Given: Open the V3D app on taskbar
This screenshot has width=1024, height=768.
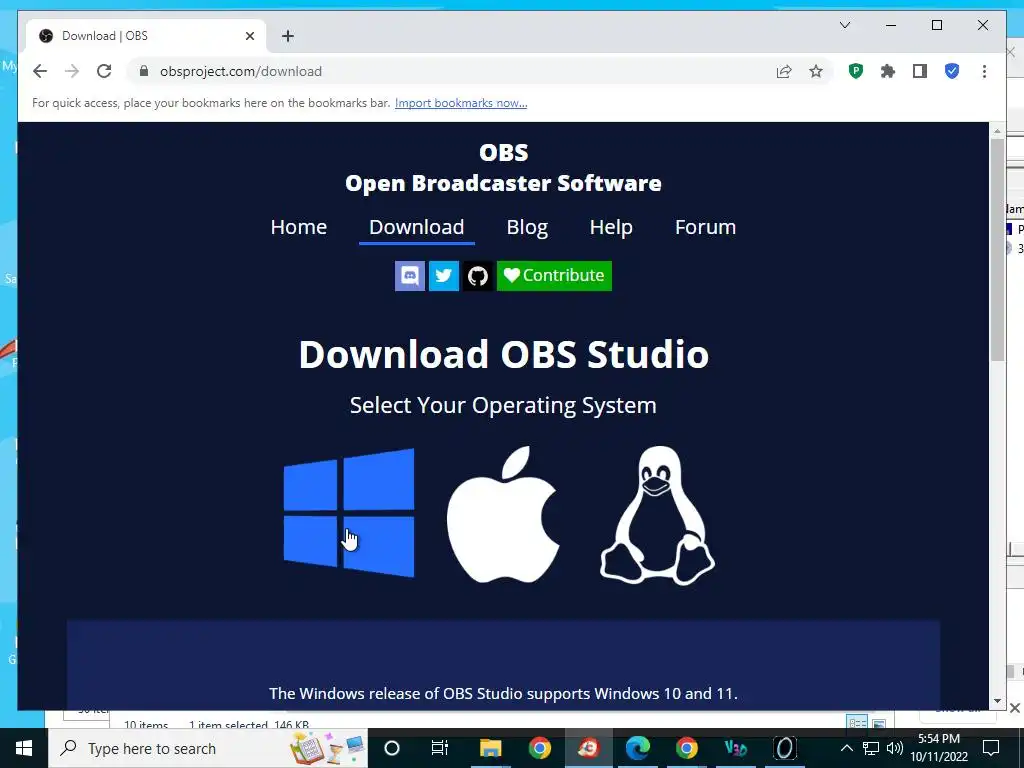Looking at the screenshot, I should (735, 748).
